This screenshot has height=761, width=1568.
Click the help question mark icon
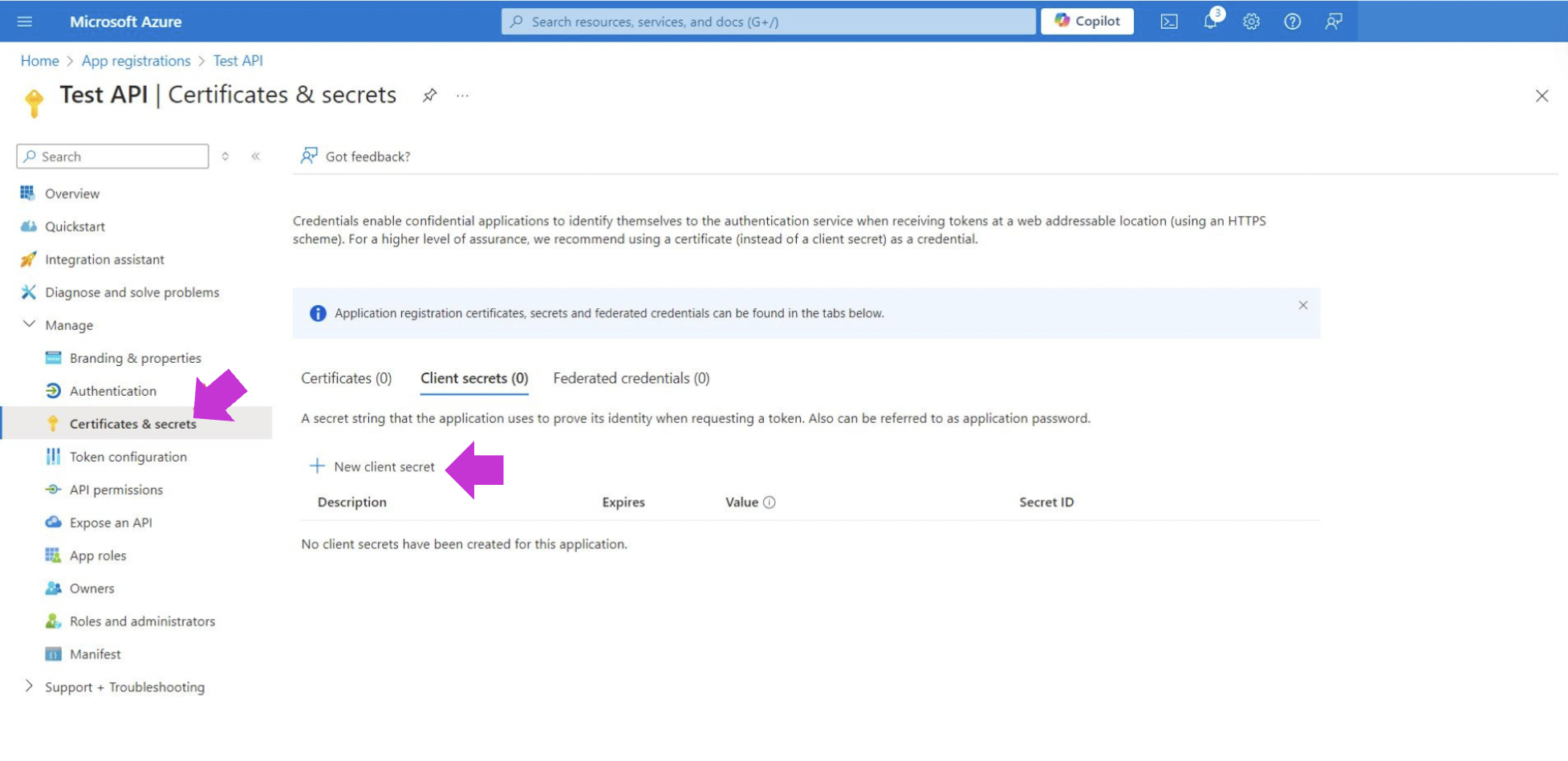(1292, 22)
